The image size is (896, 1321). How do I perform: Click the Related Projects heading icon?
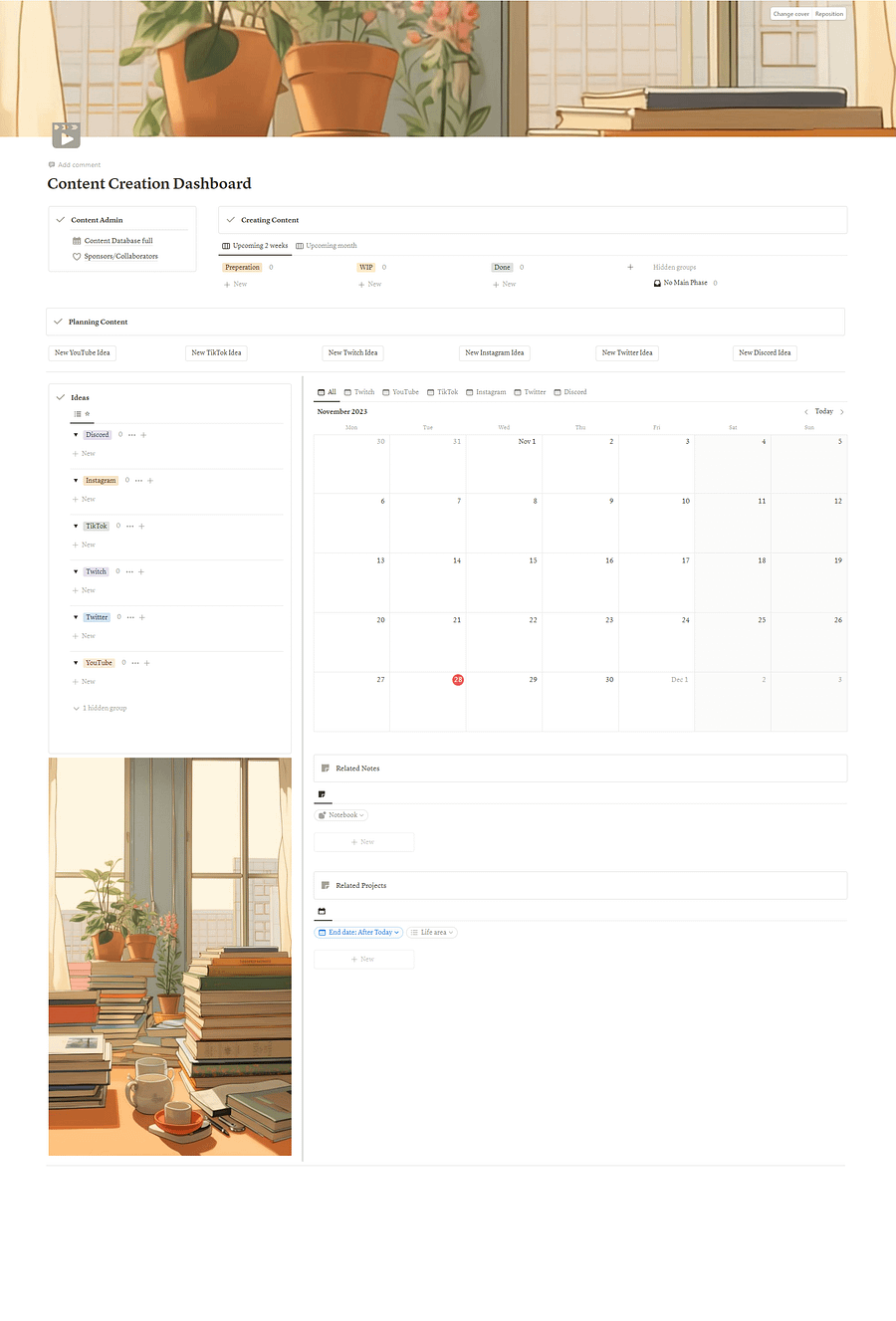326,885
